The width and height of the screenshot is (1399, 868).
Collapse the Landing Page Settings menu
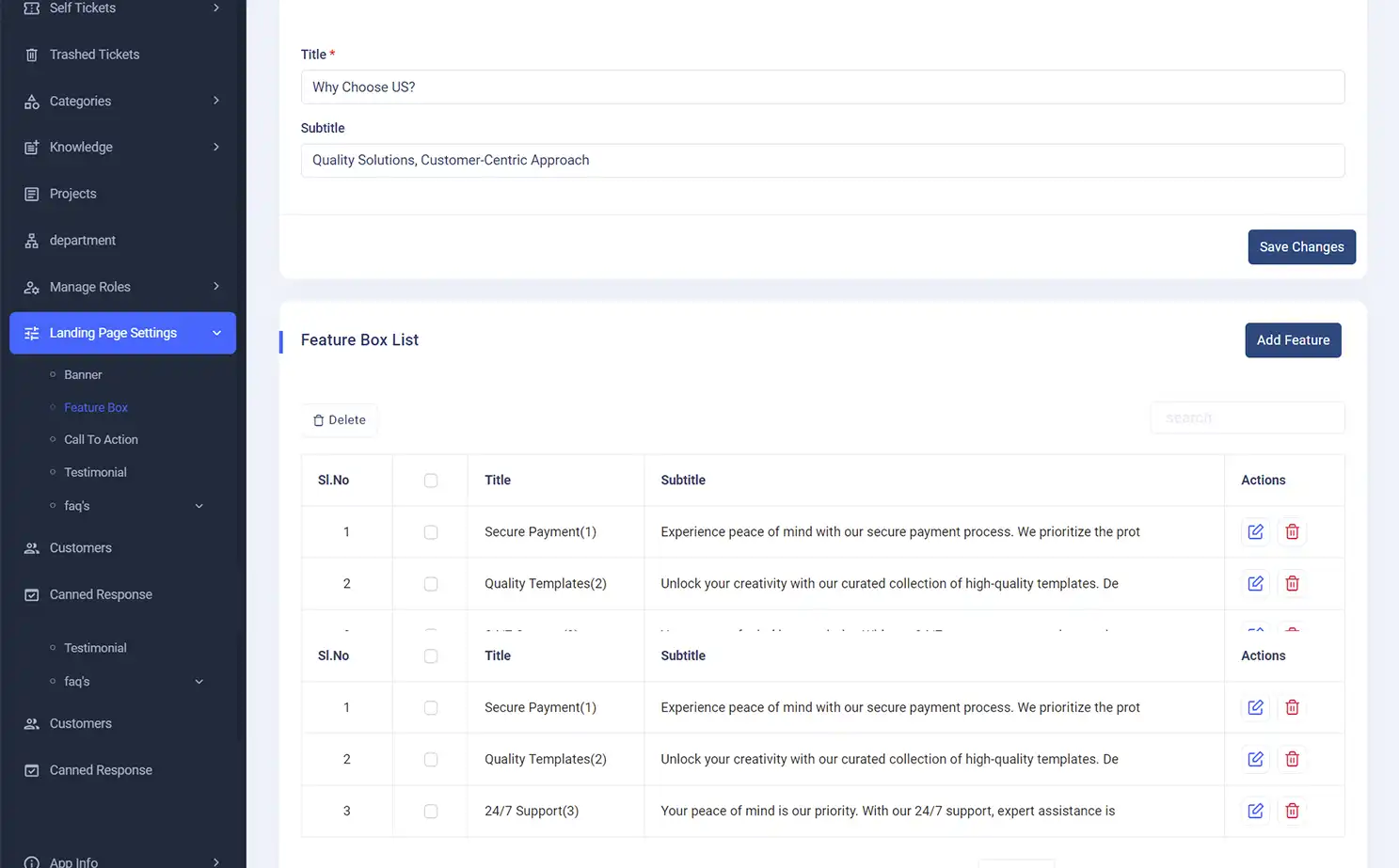(x=216, y=333)
